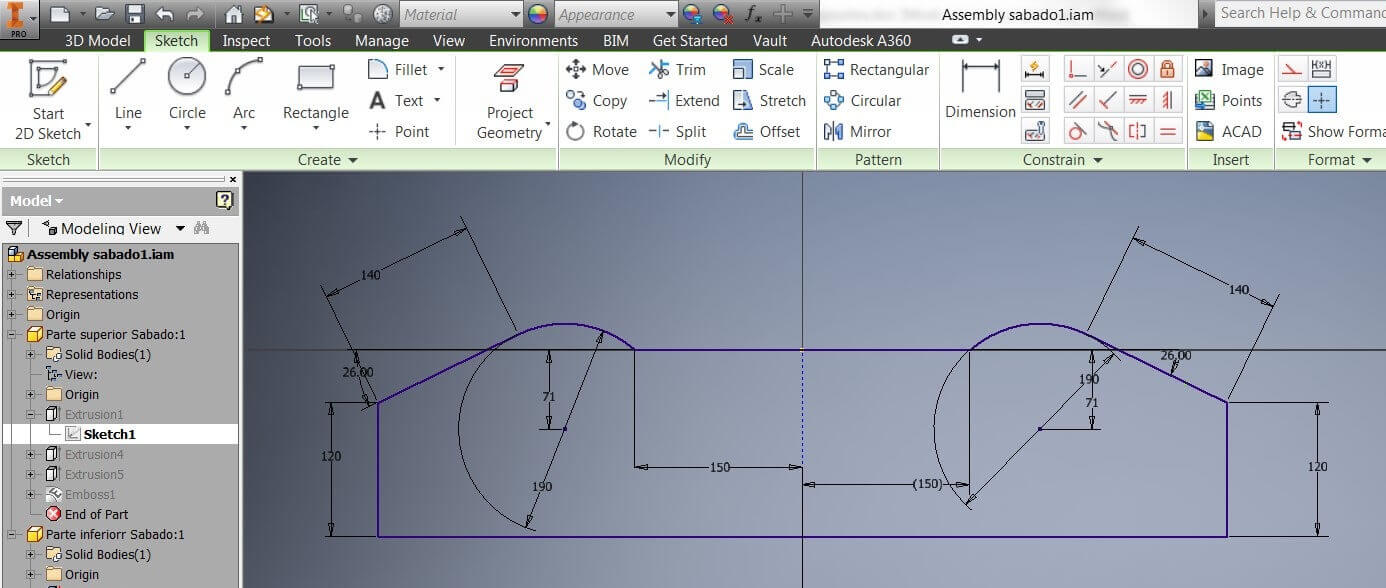Open the Manage tab

382,40
